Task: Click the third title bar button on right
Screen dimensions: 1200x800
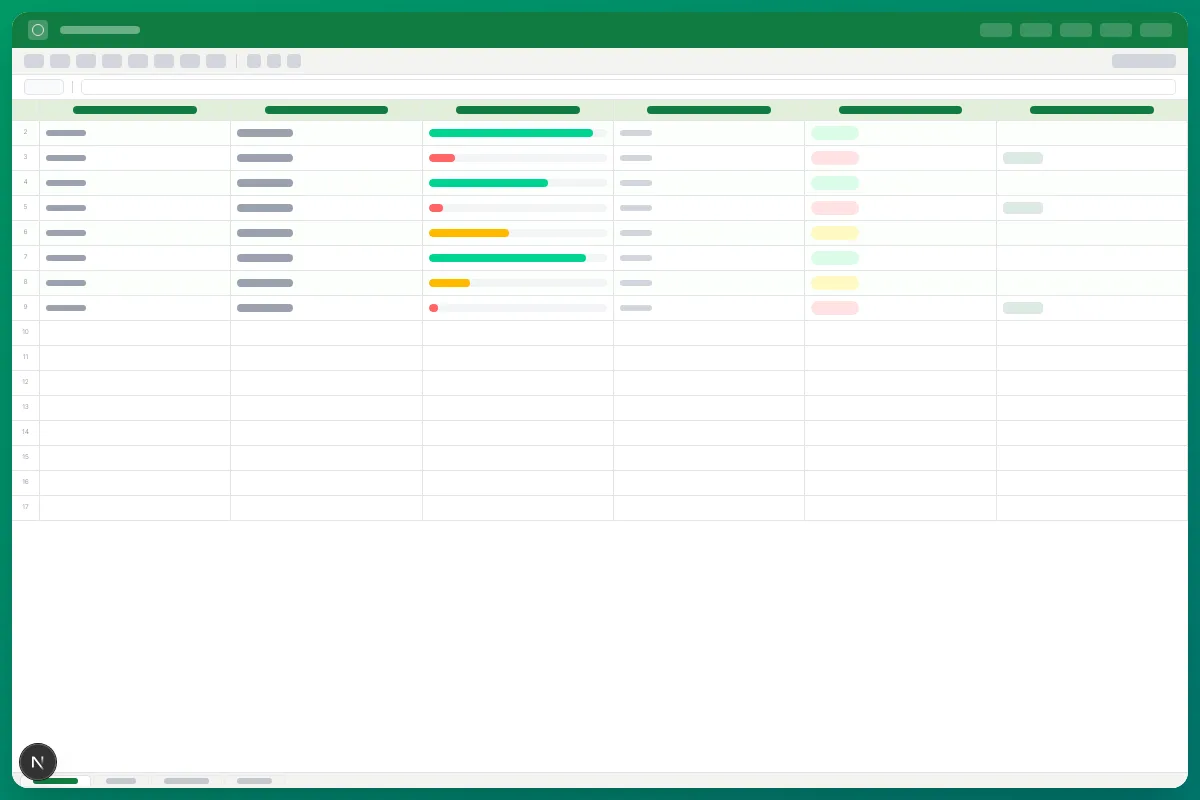Action: [1076, 30]
